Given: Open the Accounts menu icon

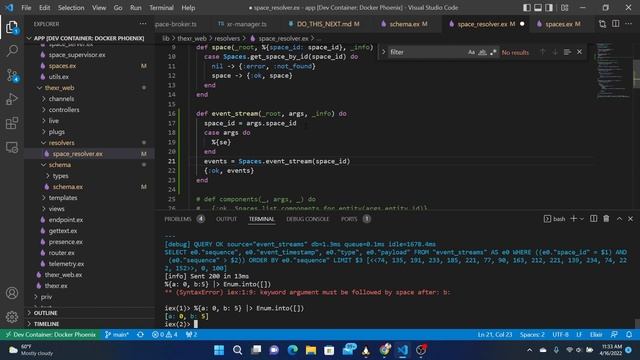Looking at the screenshot, I should 12,293.
